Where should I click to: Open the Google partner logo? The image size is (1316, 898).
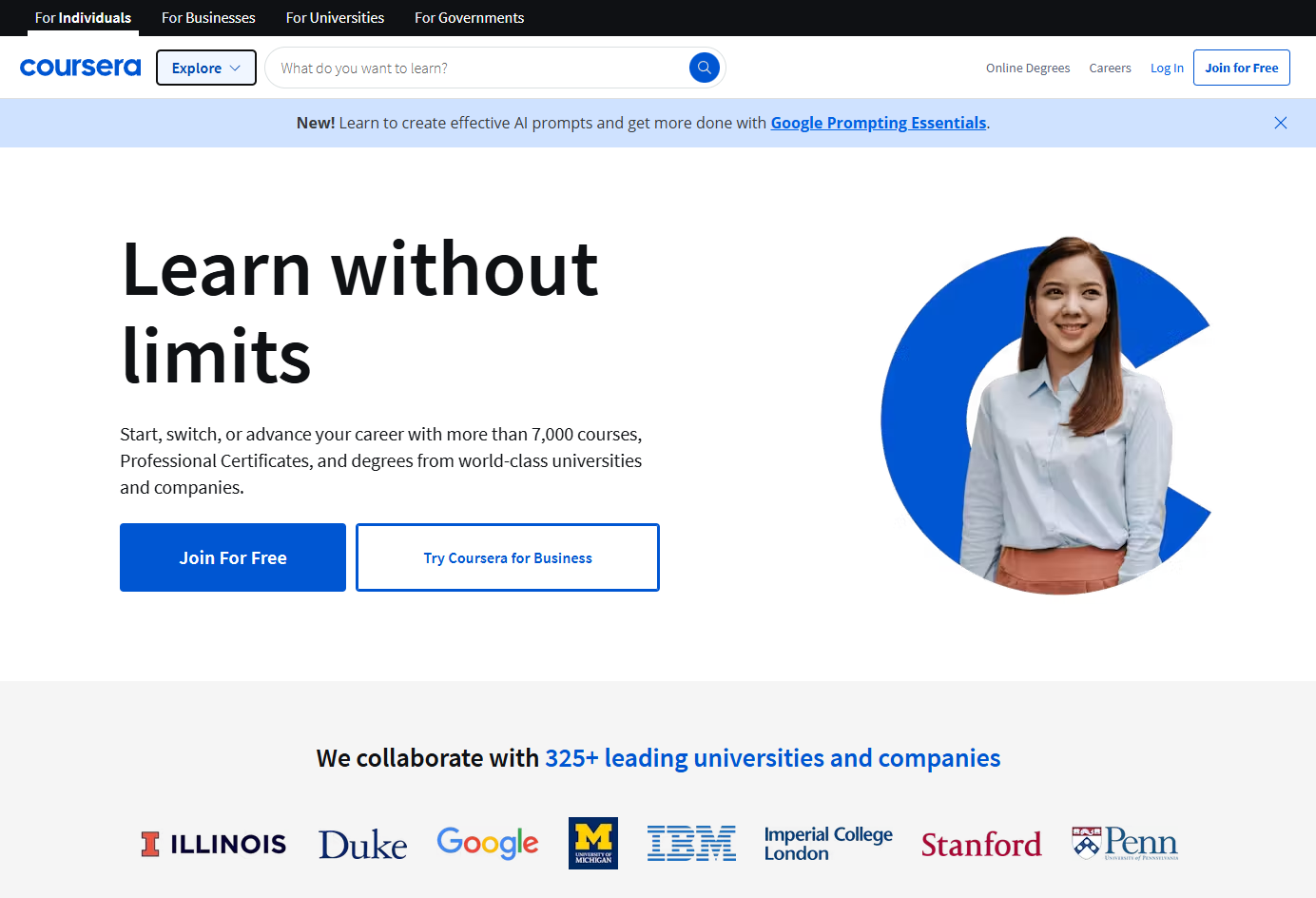pyautogui.click(x=488, y=843)
